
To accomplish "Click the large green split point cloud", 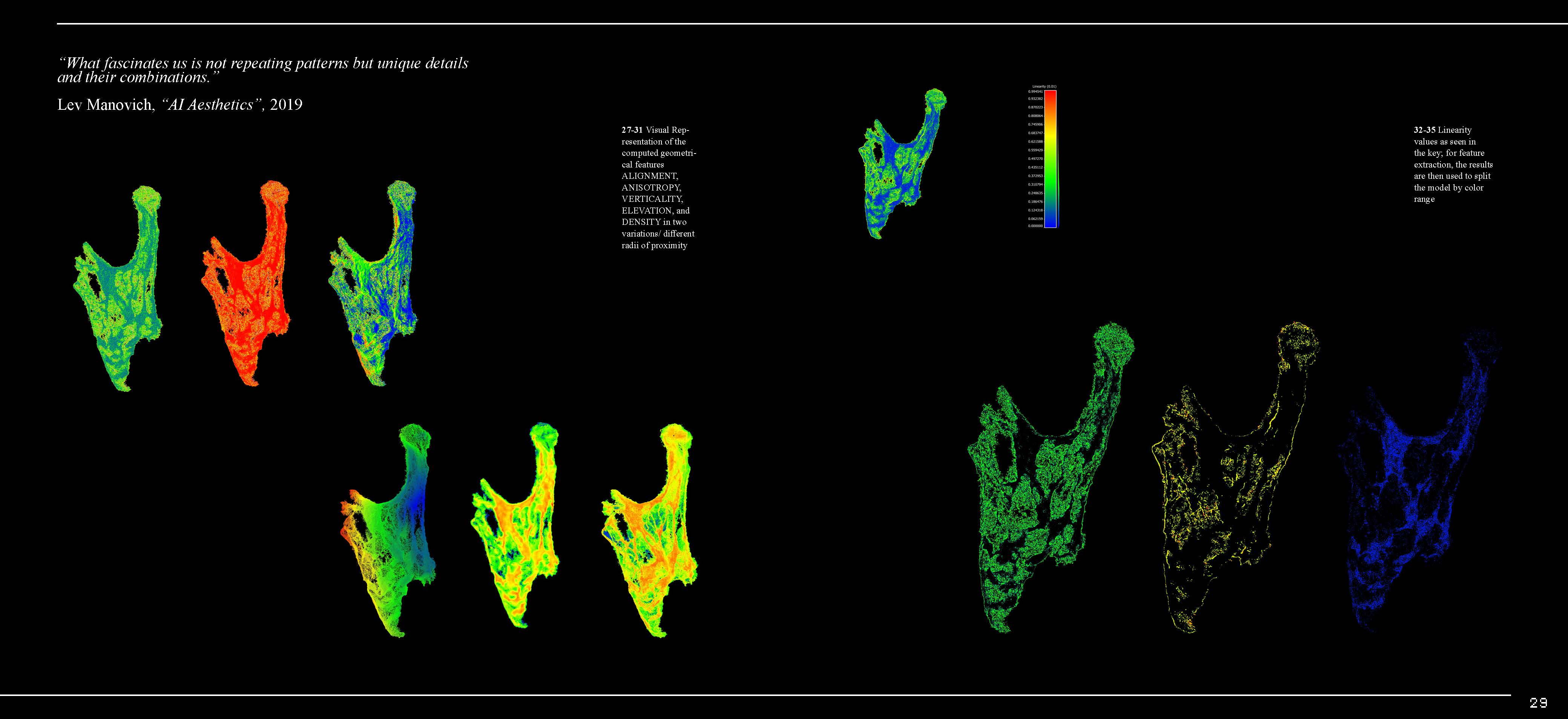I will (1035, 487).
